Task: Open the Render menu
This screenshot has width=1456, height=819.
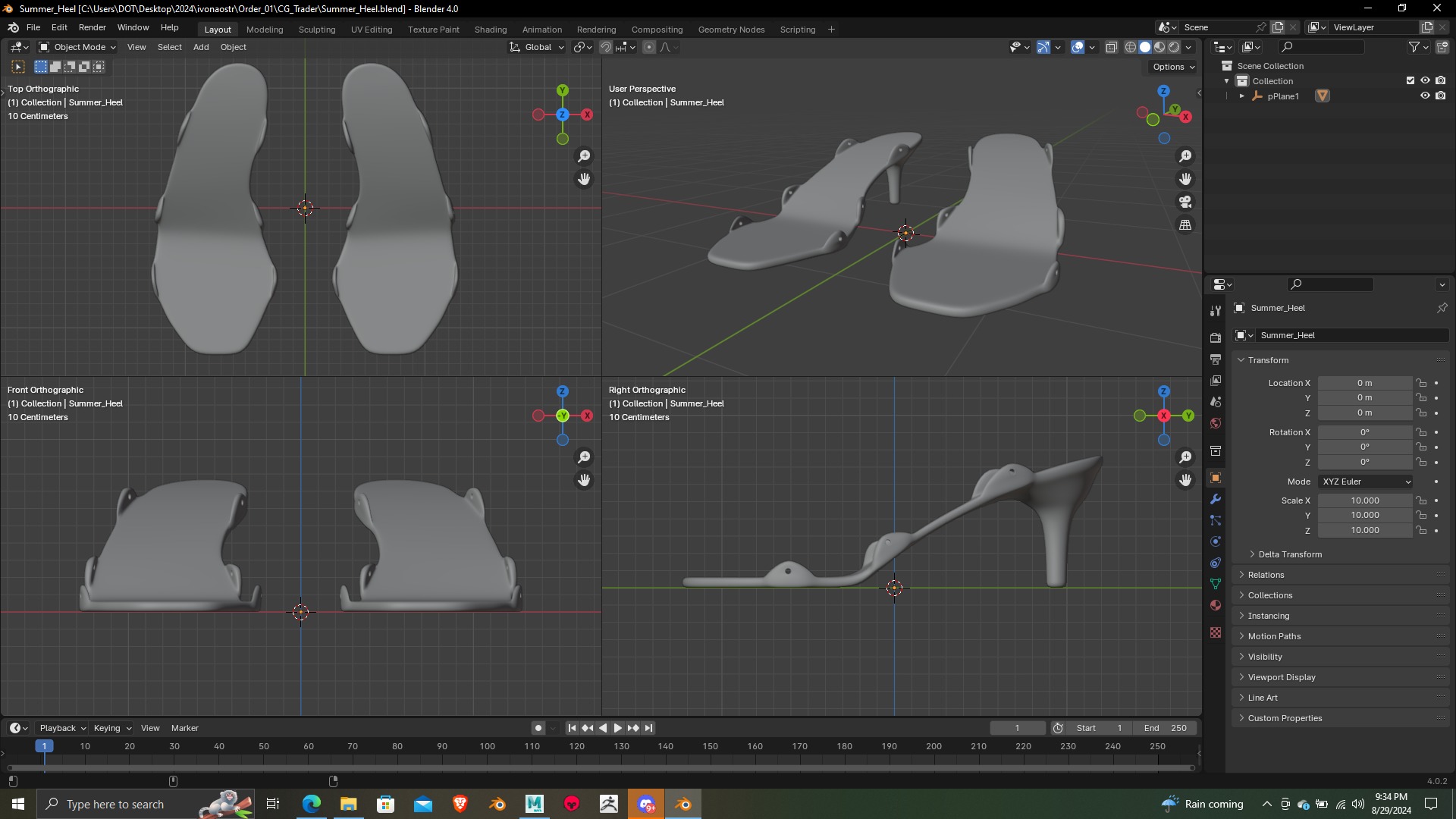Action: tap(93, 27)
